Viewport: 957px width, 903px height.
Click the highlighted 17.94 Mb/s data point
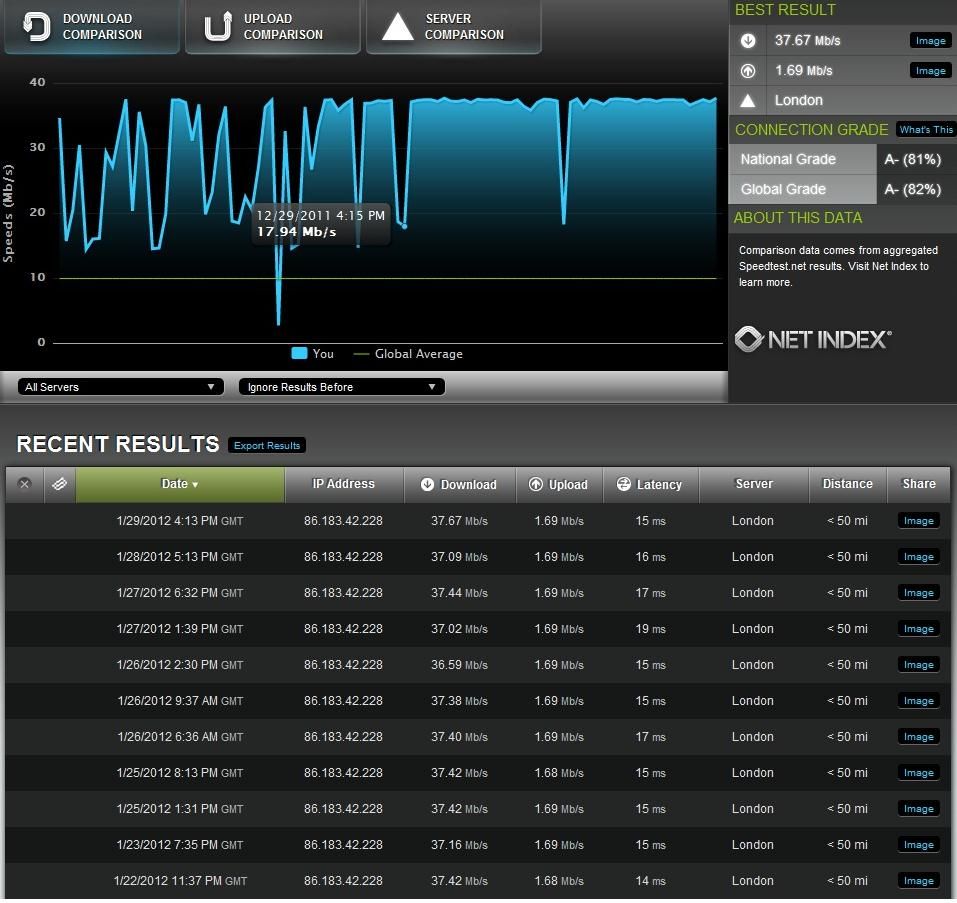pyautogui.click(x=405, y=227)
